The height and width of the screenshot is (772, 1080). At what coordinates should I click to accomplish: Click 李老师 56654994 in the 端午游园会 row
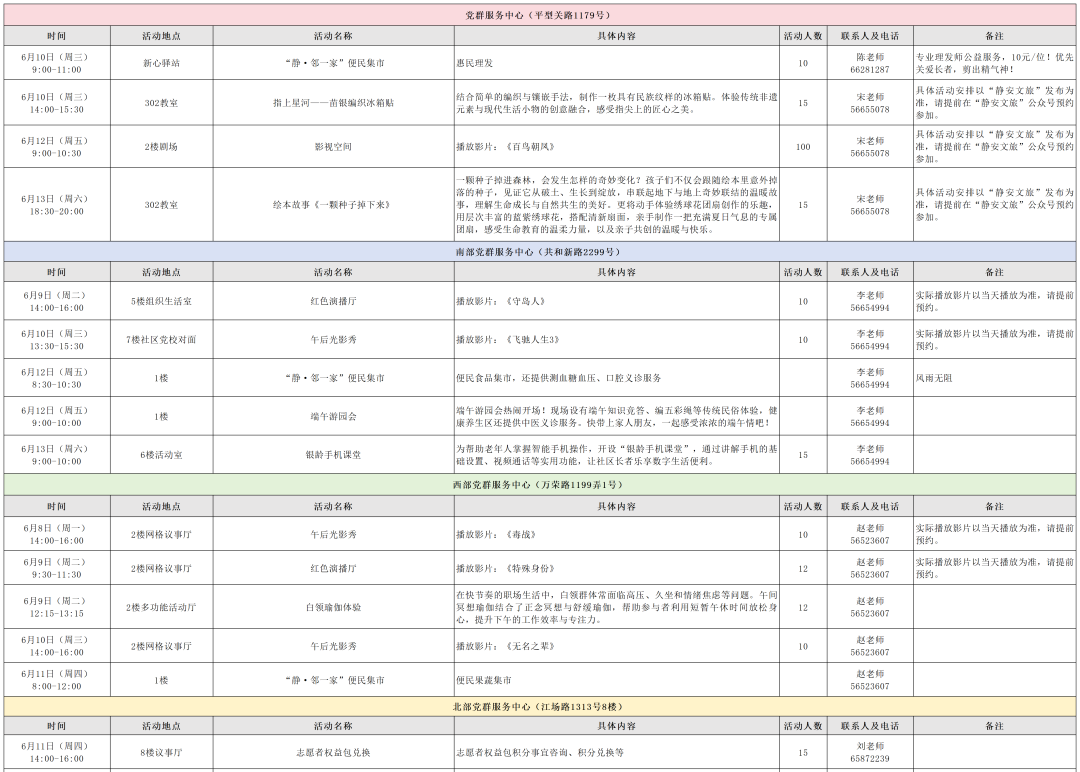870,417
